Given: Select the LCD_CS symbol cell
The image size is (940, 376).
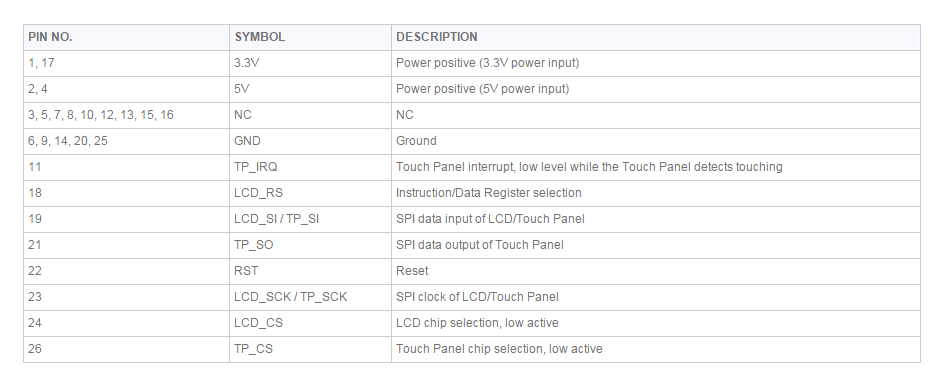Looking at the screenshot, I should click(311, 323).
